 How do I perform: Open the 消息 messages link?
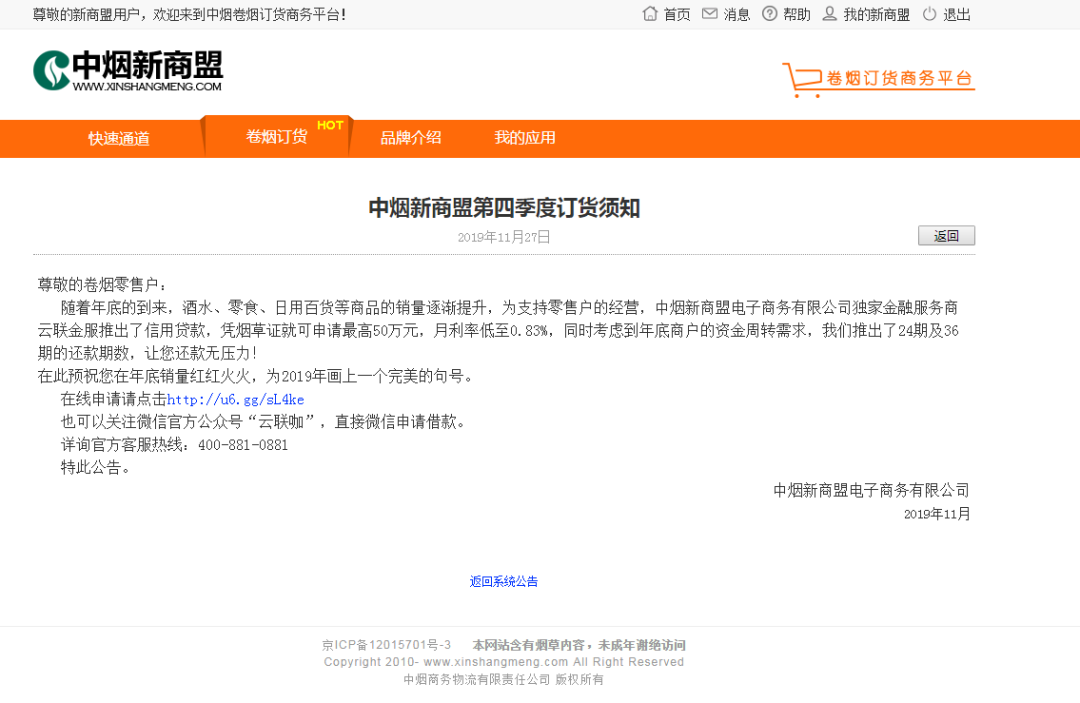pos(736,14)
